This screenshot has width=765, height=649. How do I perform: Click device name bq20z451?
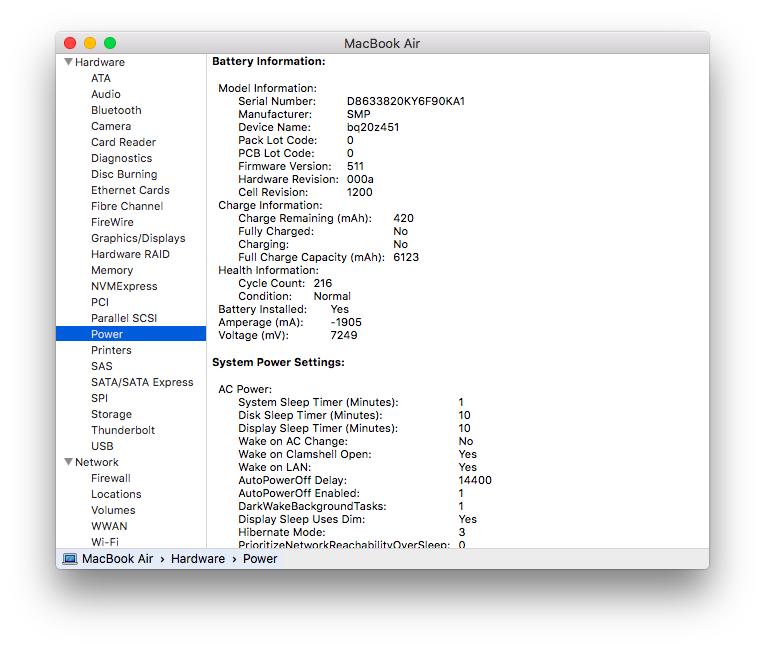[x=373, y=127]
